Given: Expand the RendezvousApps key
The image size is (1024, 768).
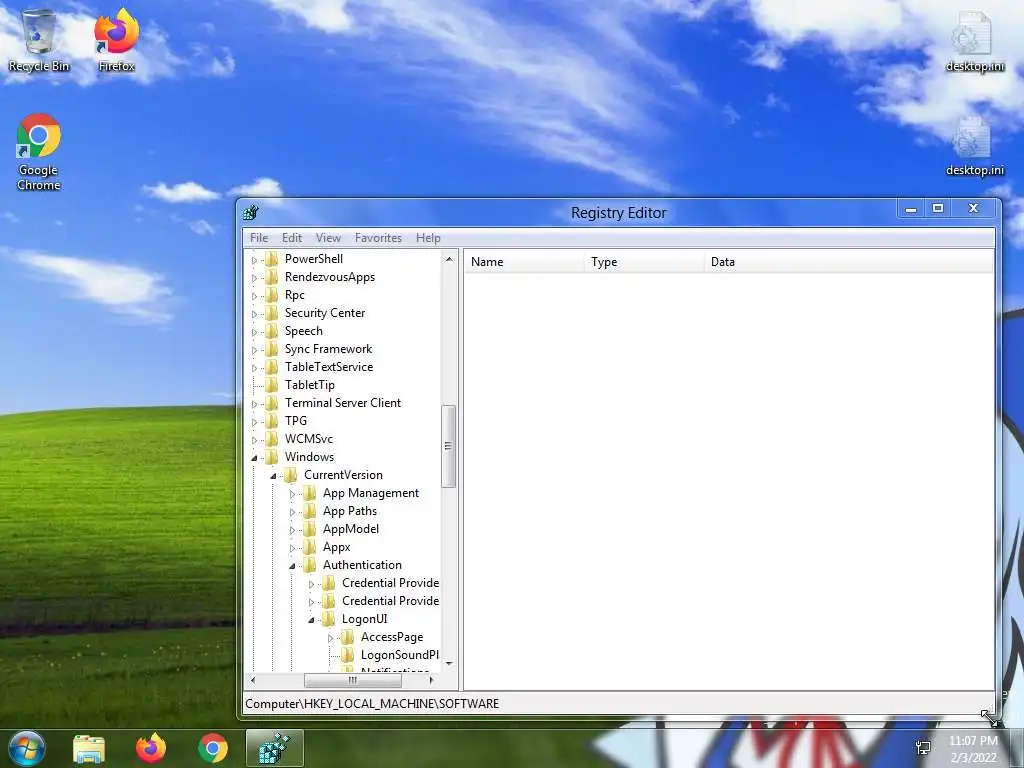Looking at the screenshot, I should point(254,278).
